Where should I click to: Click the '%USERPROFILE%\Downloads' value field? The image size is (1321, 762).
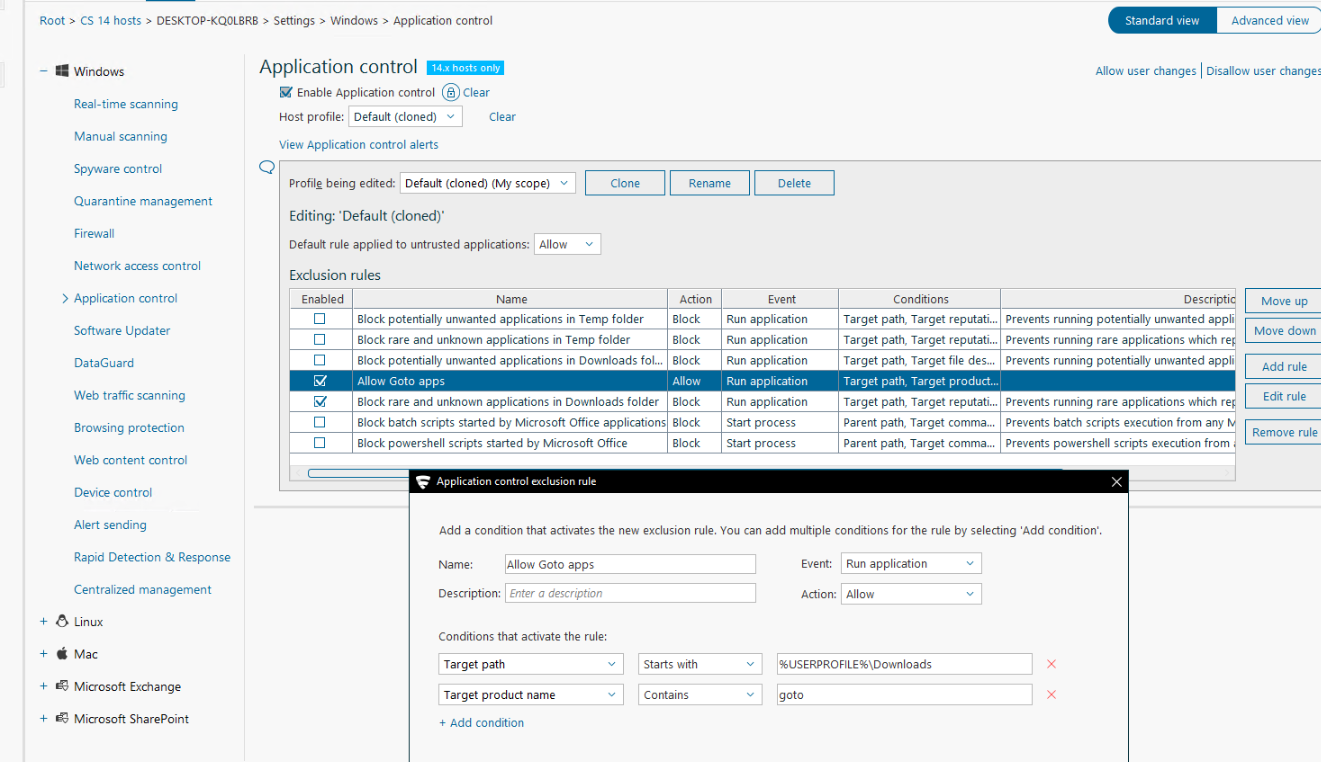tap(904, 664)
